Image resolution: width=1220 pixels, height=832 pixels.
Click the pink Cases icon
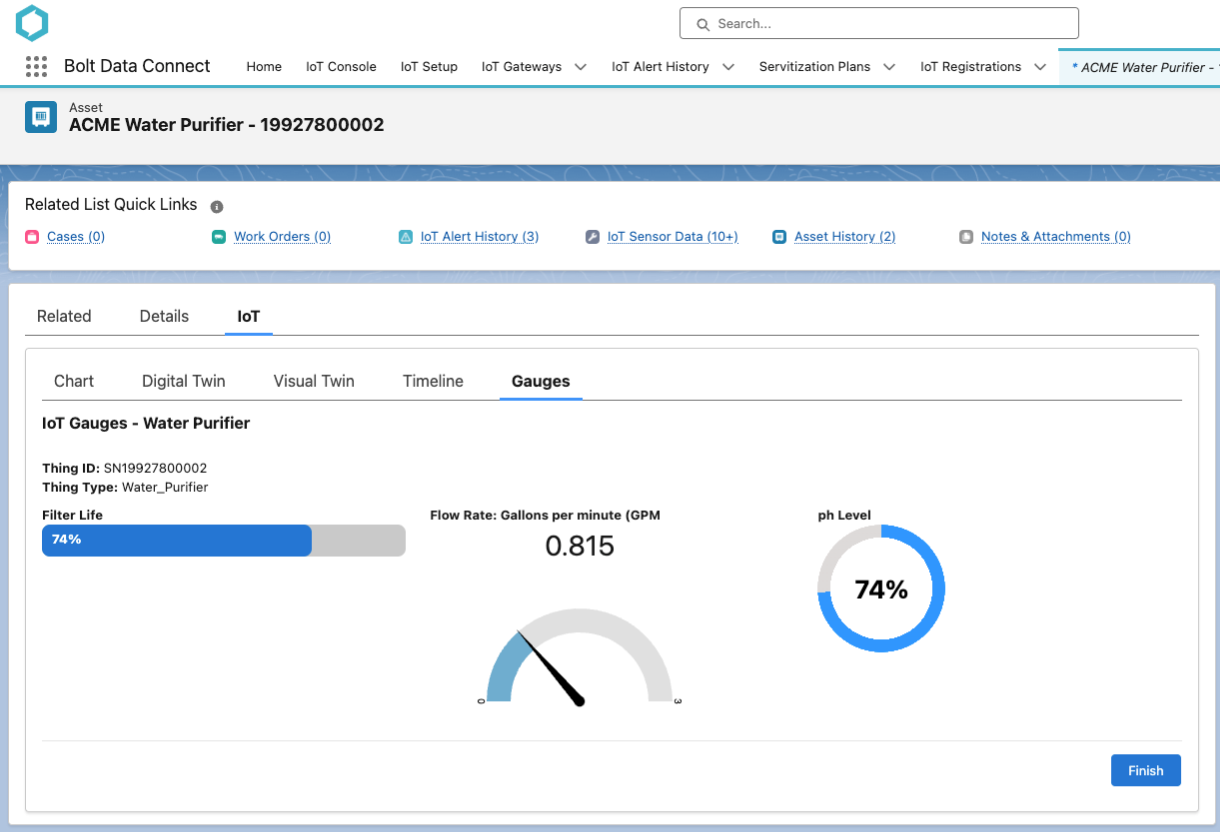[32, 237]
